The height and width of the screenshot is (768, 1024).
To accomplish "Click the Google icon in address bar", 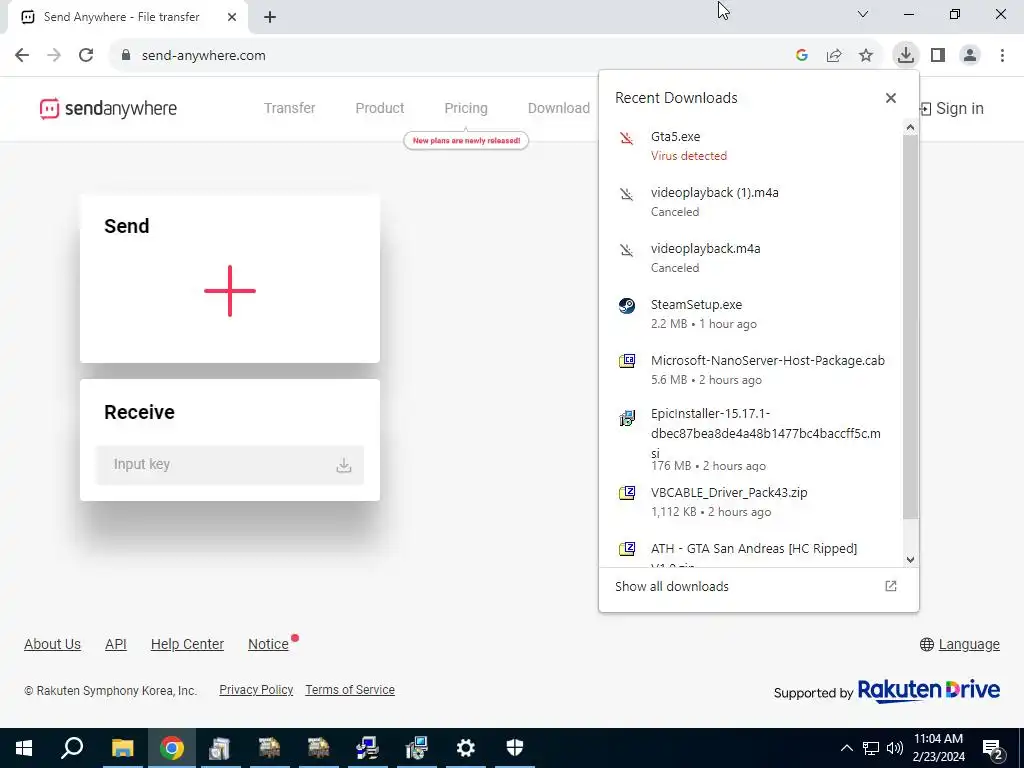I will 802,56.
